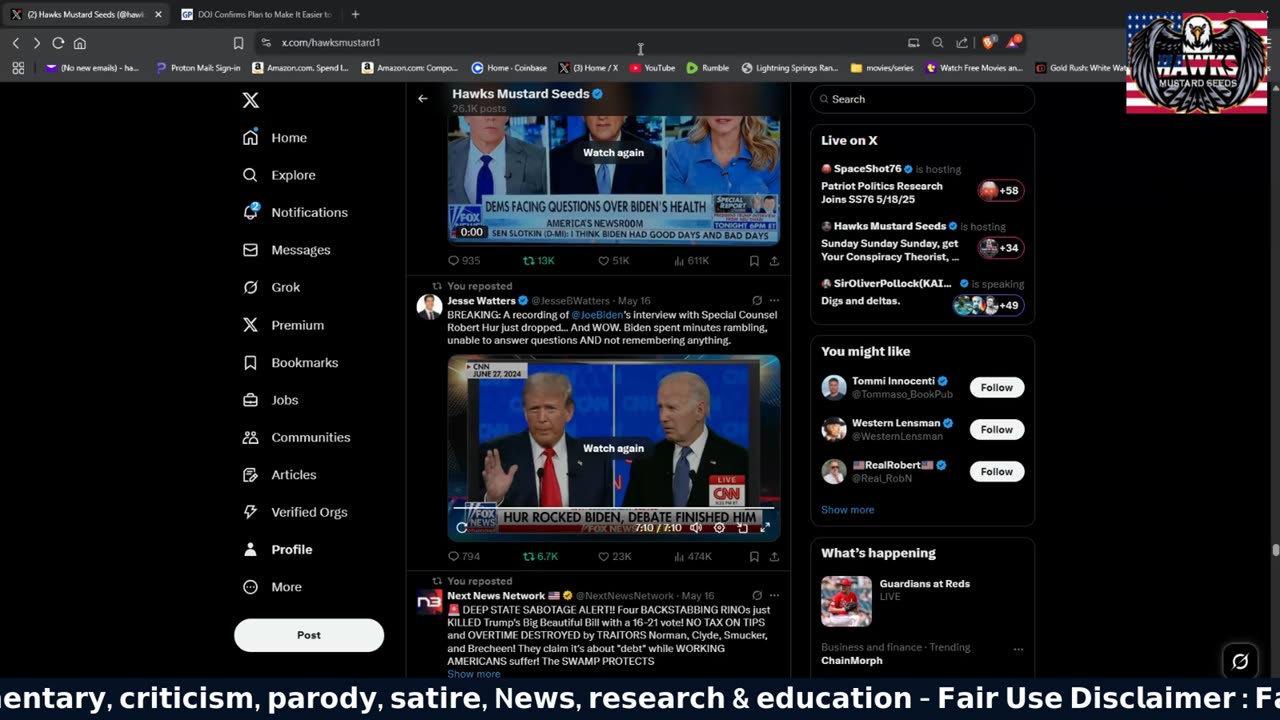Viewport: 1280px width, 720px height.
Task: Click the Verified Orgs lightning icon
Action: click(251, 512)
